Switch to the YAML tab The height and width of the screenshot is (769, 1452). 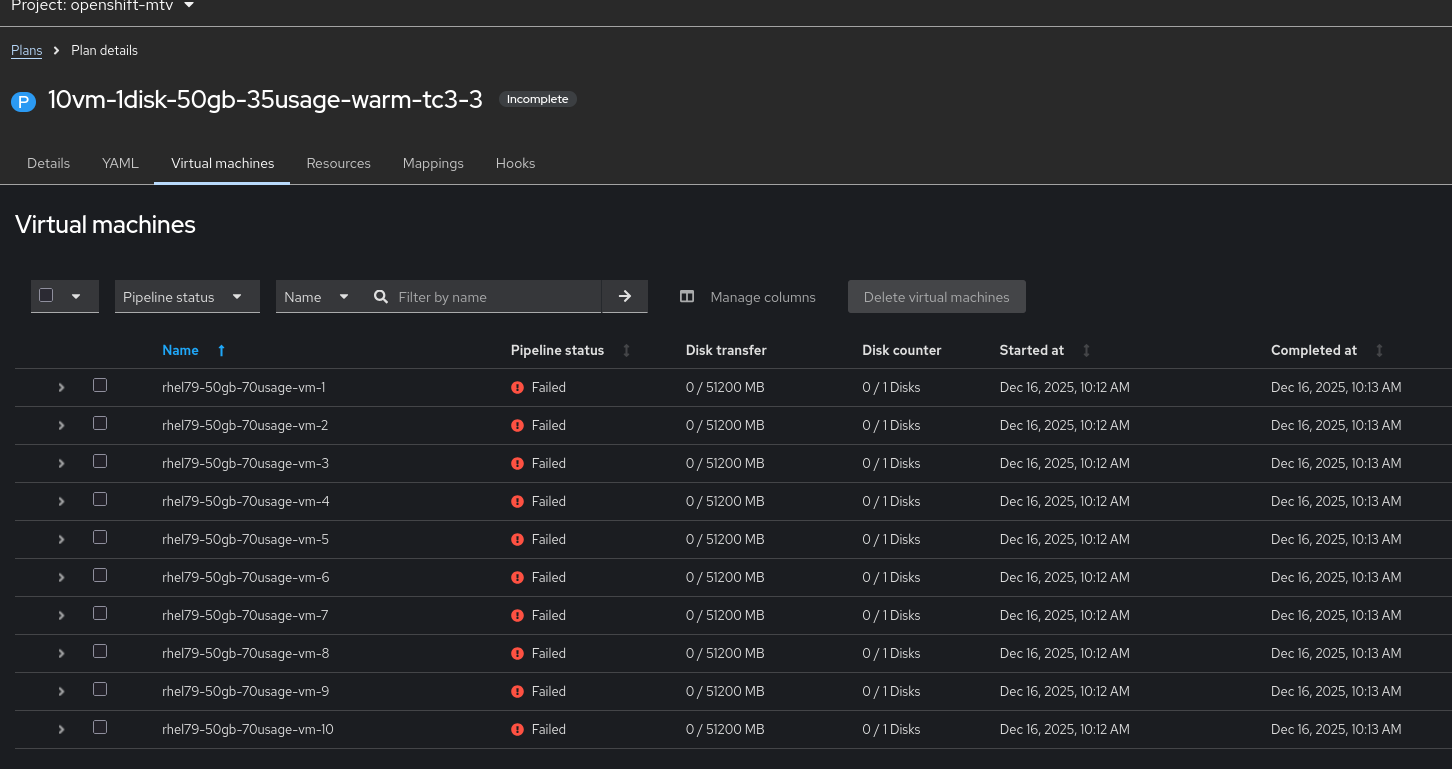pyautogui.click(x=120, y=163)
